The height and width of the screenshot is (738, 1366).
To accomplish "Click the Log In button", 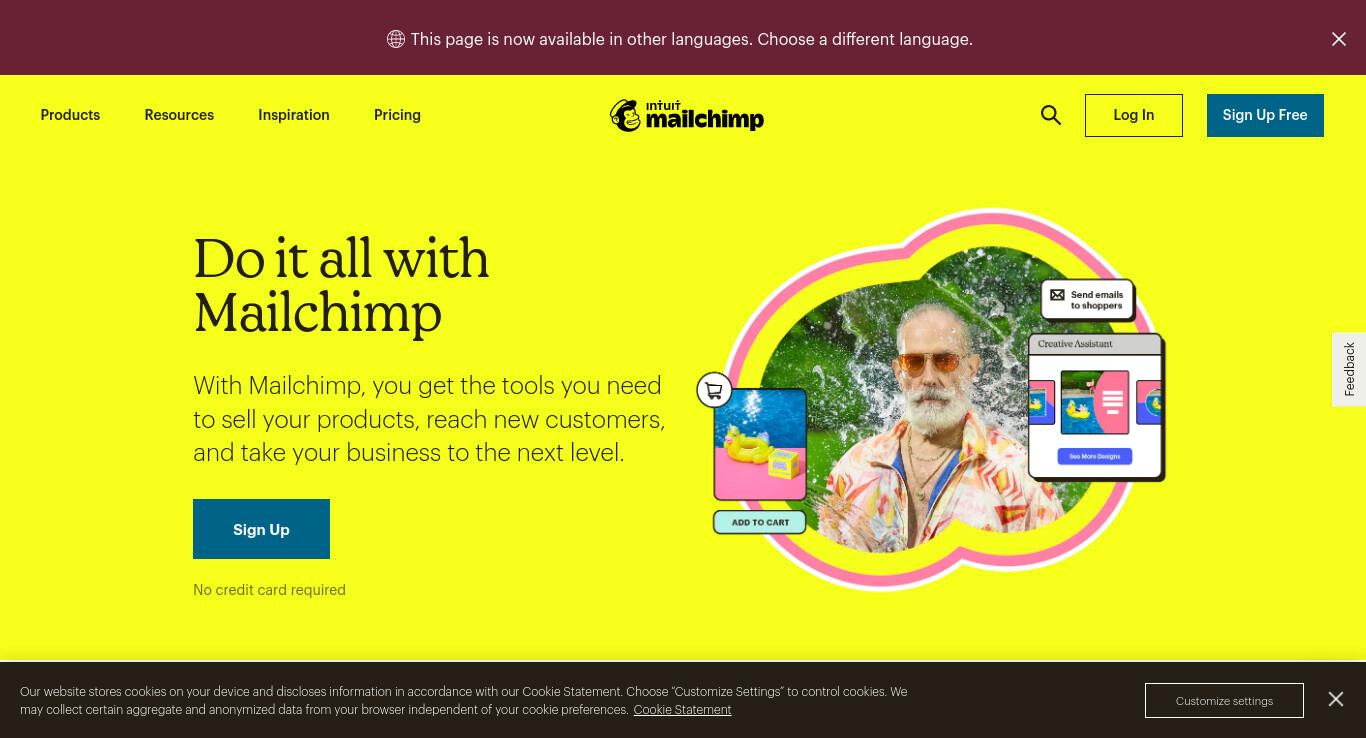I will (1134, 115).
